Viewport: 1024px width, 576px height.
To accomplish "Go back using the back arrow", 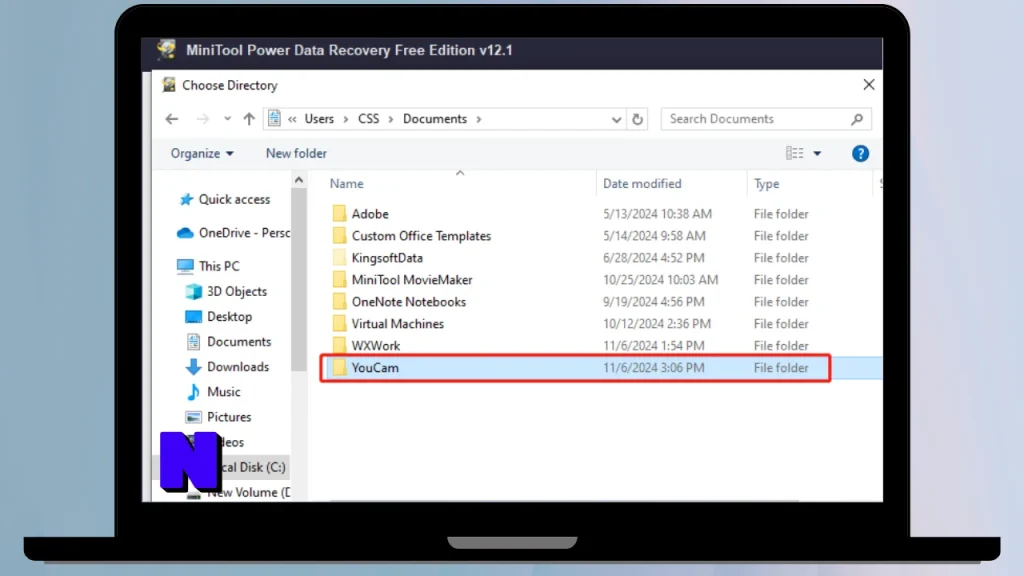I will (172, 119).
